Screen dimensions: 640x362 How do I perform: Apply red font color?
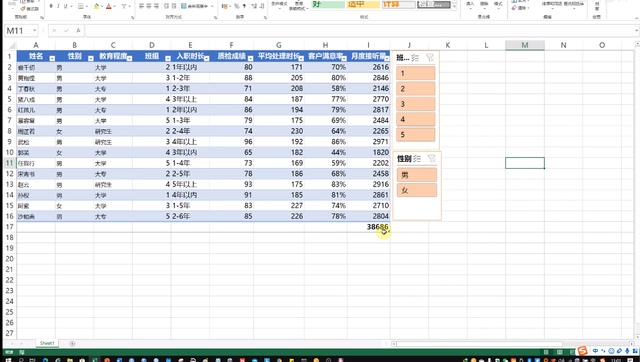tap(109, 6)
